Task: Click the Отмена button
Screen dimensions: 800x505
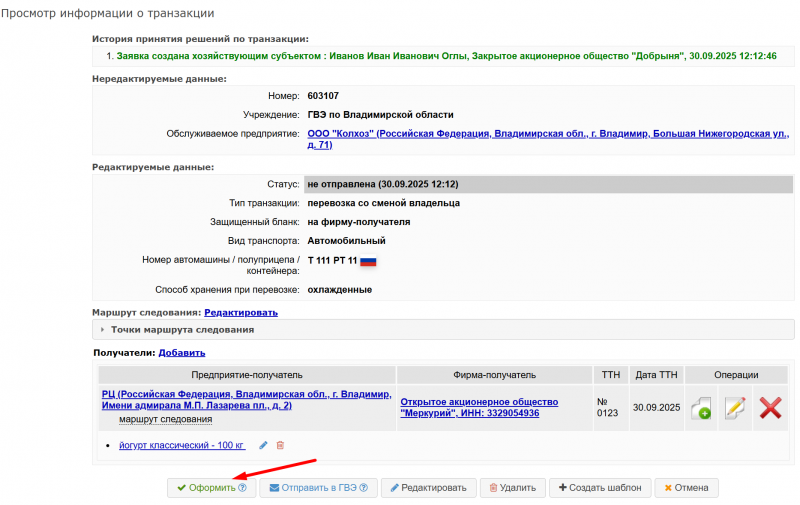Action: click(x=685, y=488)
